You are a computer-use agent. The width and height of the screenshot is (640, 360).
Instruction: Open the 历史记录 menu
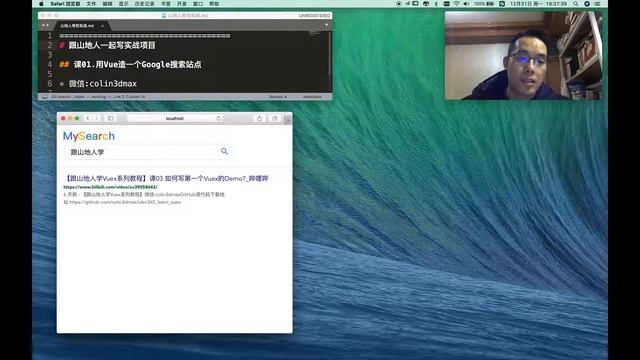tap(144, 4)
